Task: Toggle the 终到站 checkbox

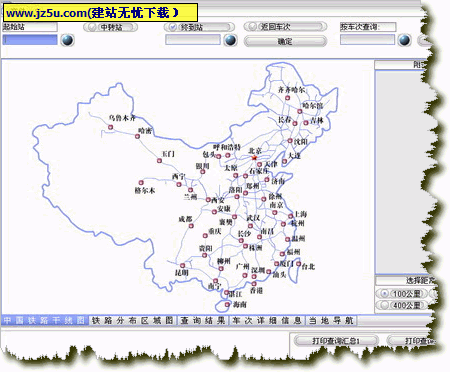Action: 172,27
